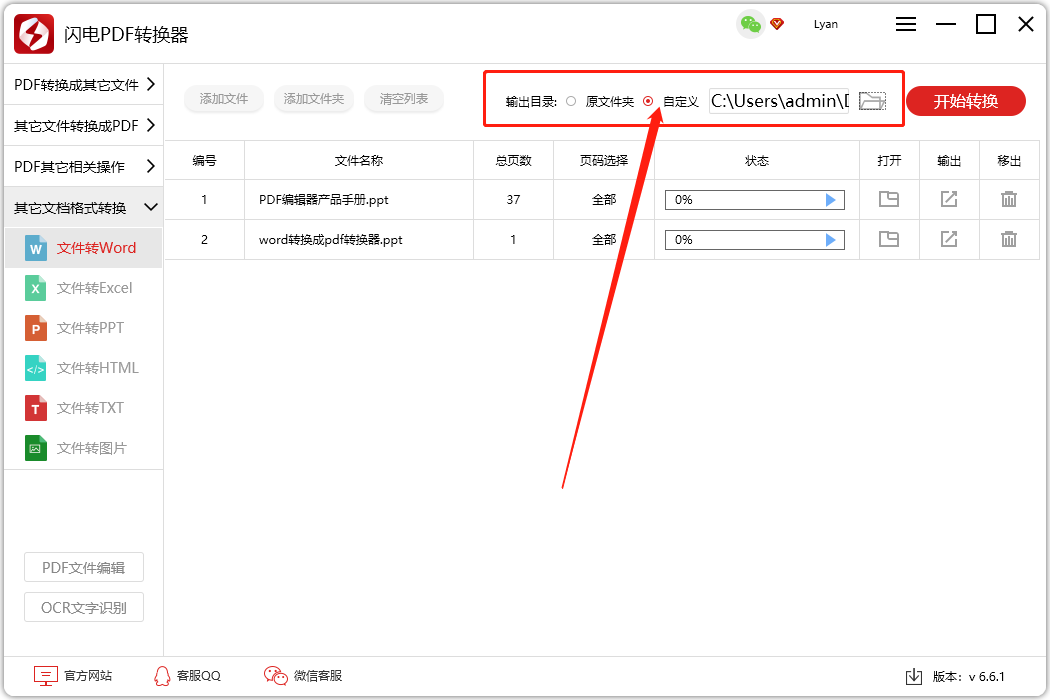
Task: Select 文件转PPT menu item
Action: click(x=84, y=328)
